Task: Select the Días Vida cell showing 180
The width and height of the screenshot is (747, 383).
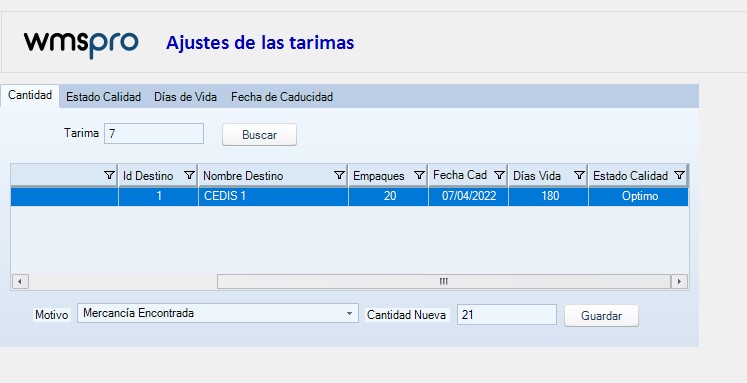Action: (x=548, y=196)
